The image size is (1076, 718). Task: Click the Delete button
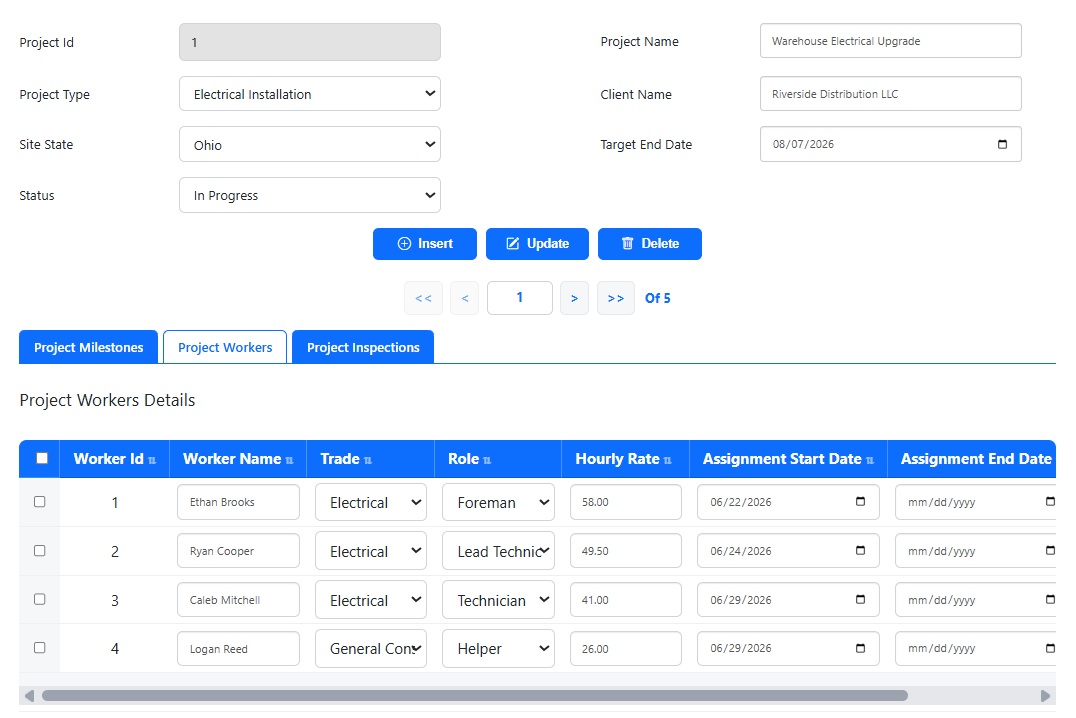[650, 244]
